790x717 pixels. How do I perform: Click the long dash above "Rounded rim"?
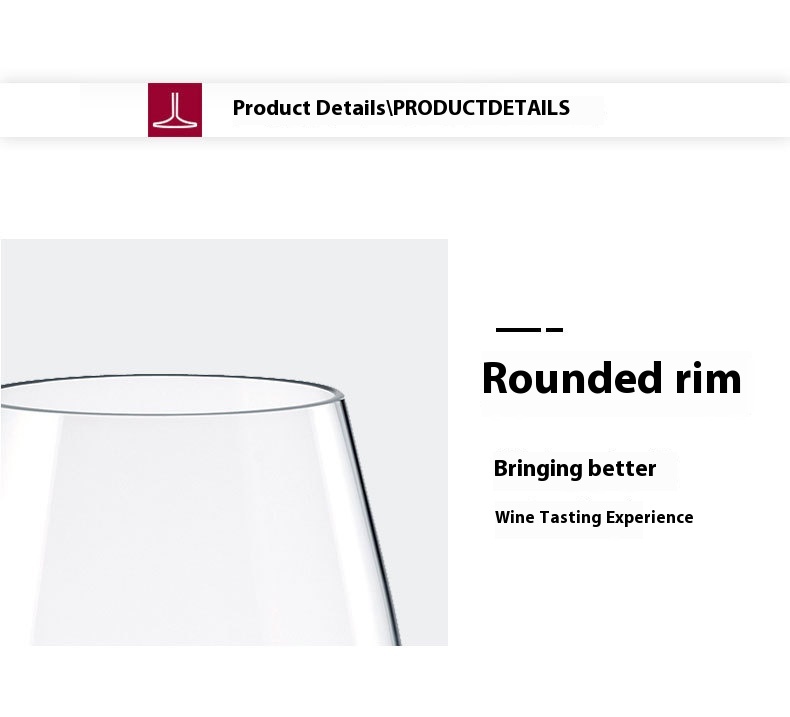coord(518,329)
